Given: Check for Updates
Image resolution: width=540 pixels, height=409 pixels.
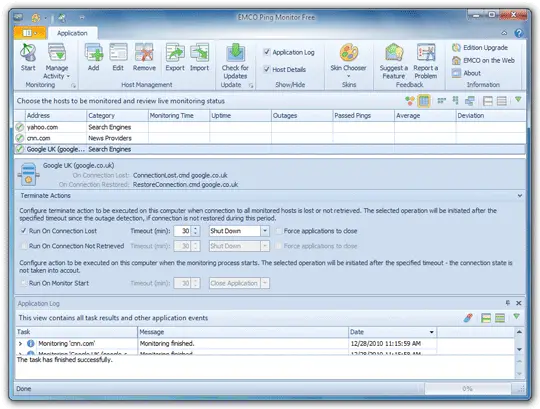Looking at the screenshot, I should click(x=235, y=61).
